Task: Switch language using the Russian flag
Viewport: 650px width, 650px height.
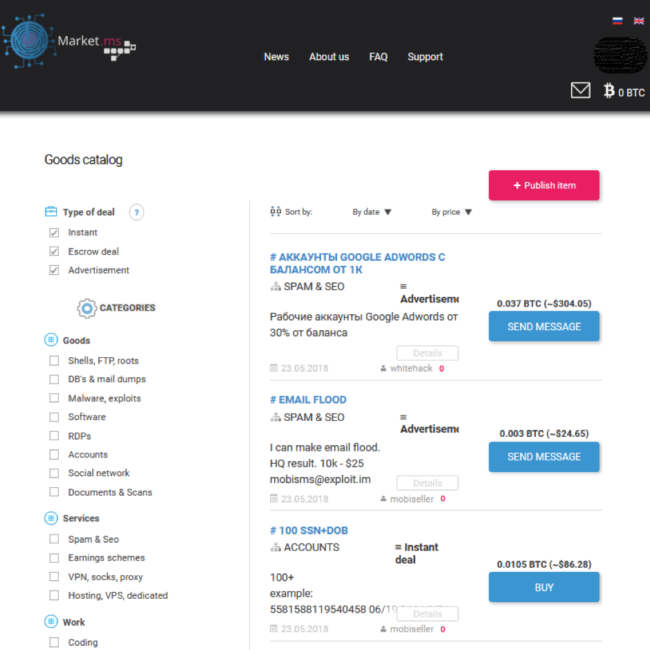Action: click(x=617, y=20)
